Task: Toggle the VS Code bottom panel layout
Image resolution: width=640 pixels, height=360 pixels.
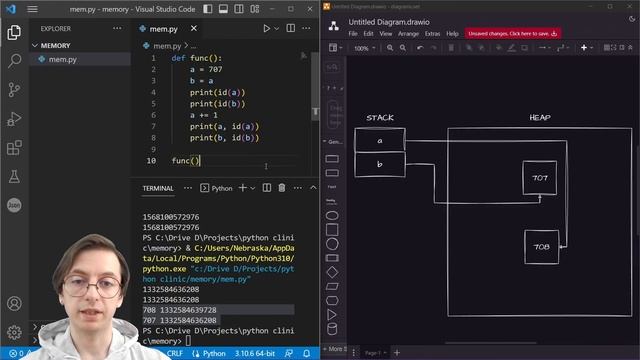Action: coord(223,9)
